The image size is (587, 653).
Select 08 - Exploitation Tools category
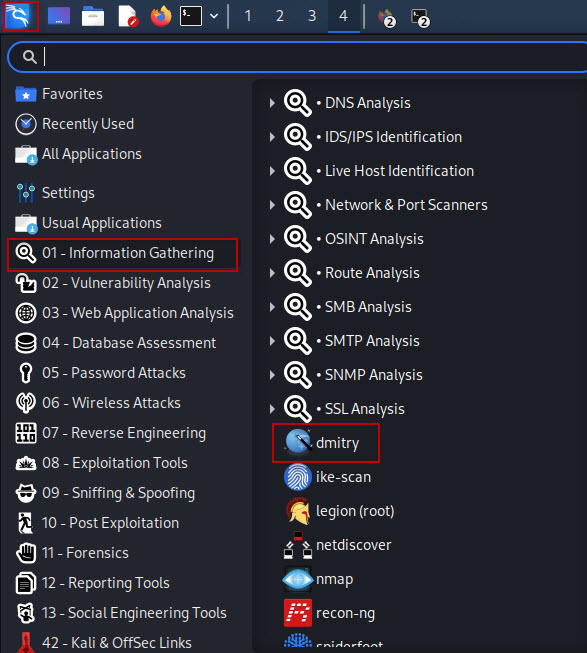click(x=101, y=464)
